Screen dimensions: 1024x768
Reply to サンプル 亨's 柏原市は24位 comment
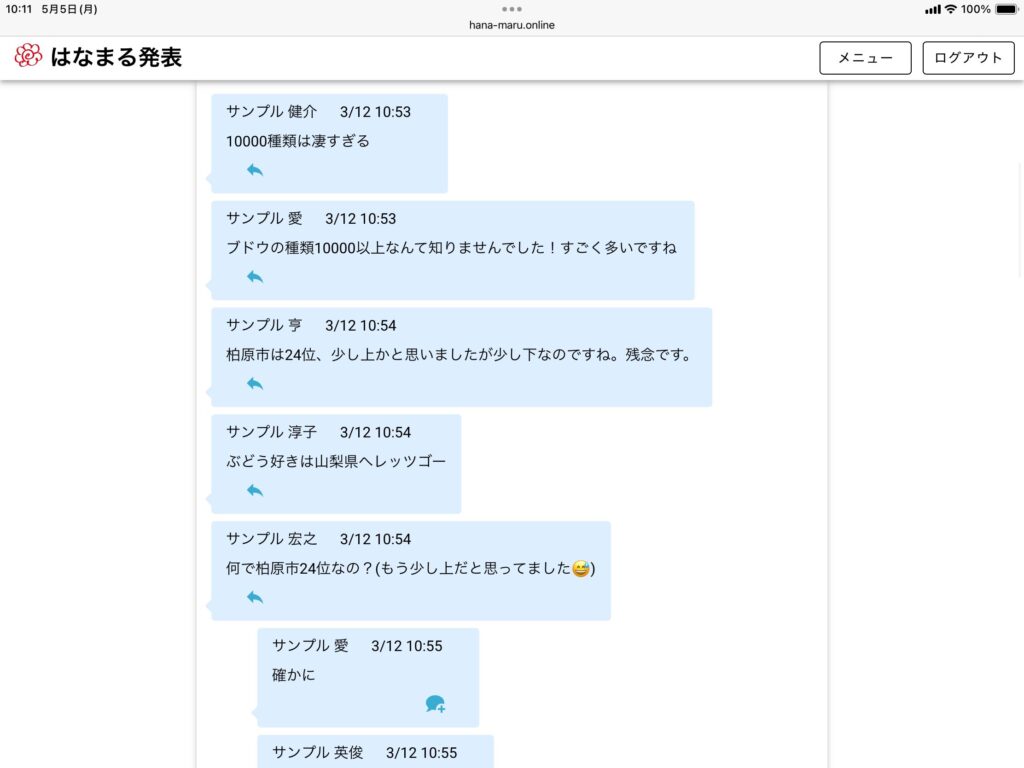pos(255,384)
